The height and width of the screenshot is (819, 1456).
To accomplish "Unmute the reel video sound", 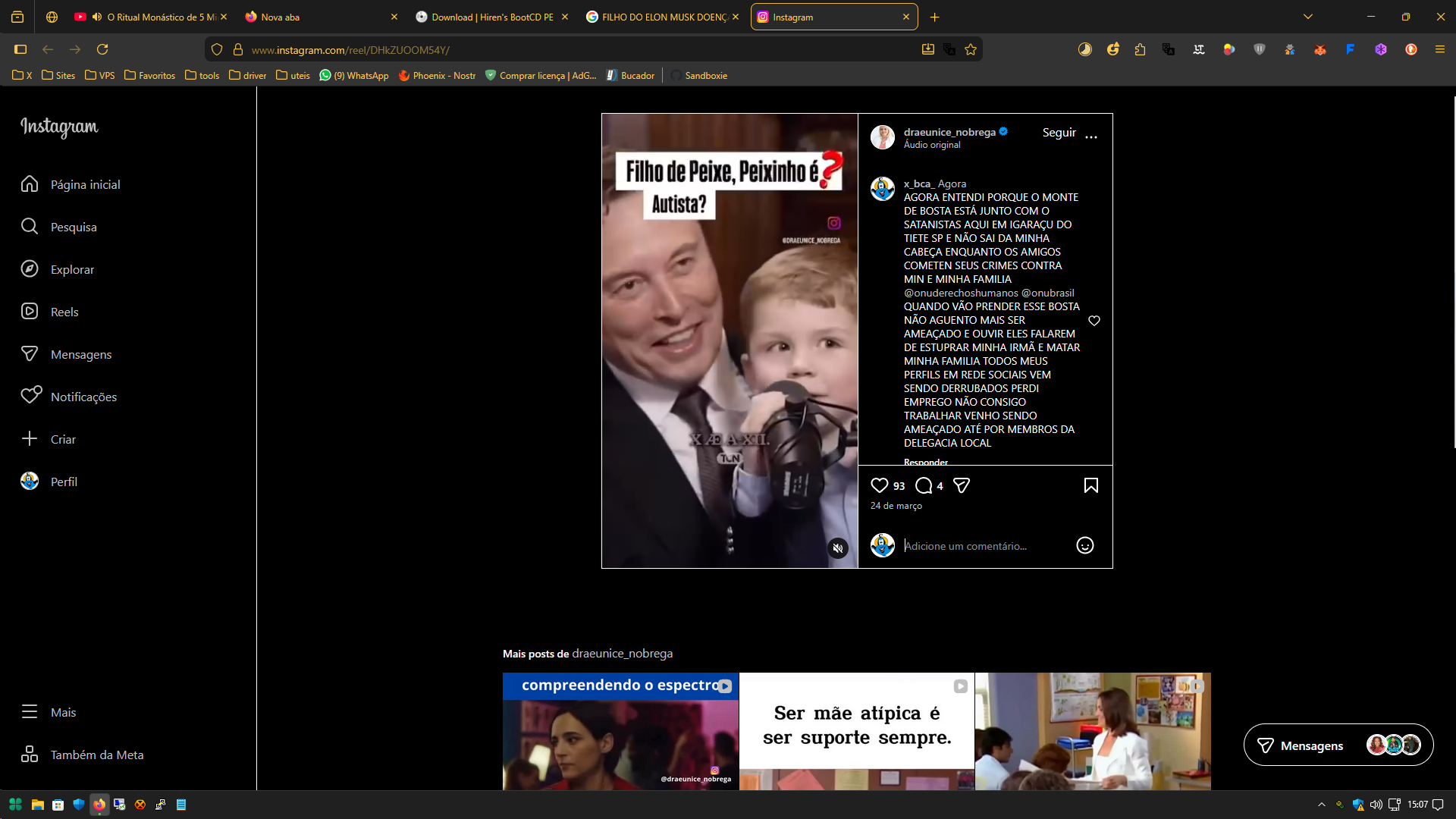I will [838, 548].
